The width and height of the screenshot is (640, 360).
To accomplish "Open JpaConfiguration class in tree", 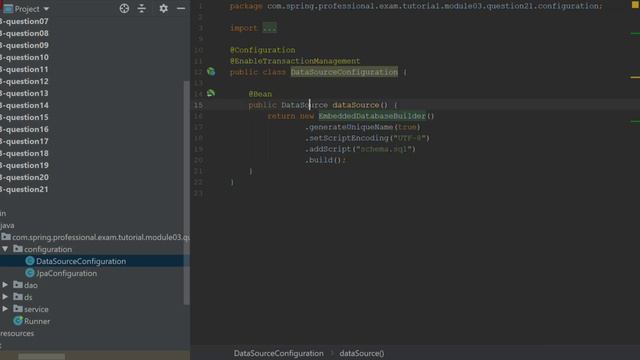I will tap(67, 273).
